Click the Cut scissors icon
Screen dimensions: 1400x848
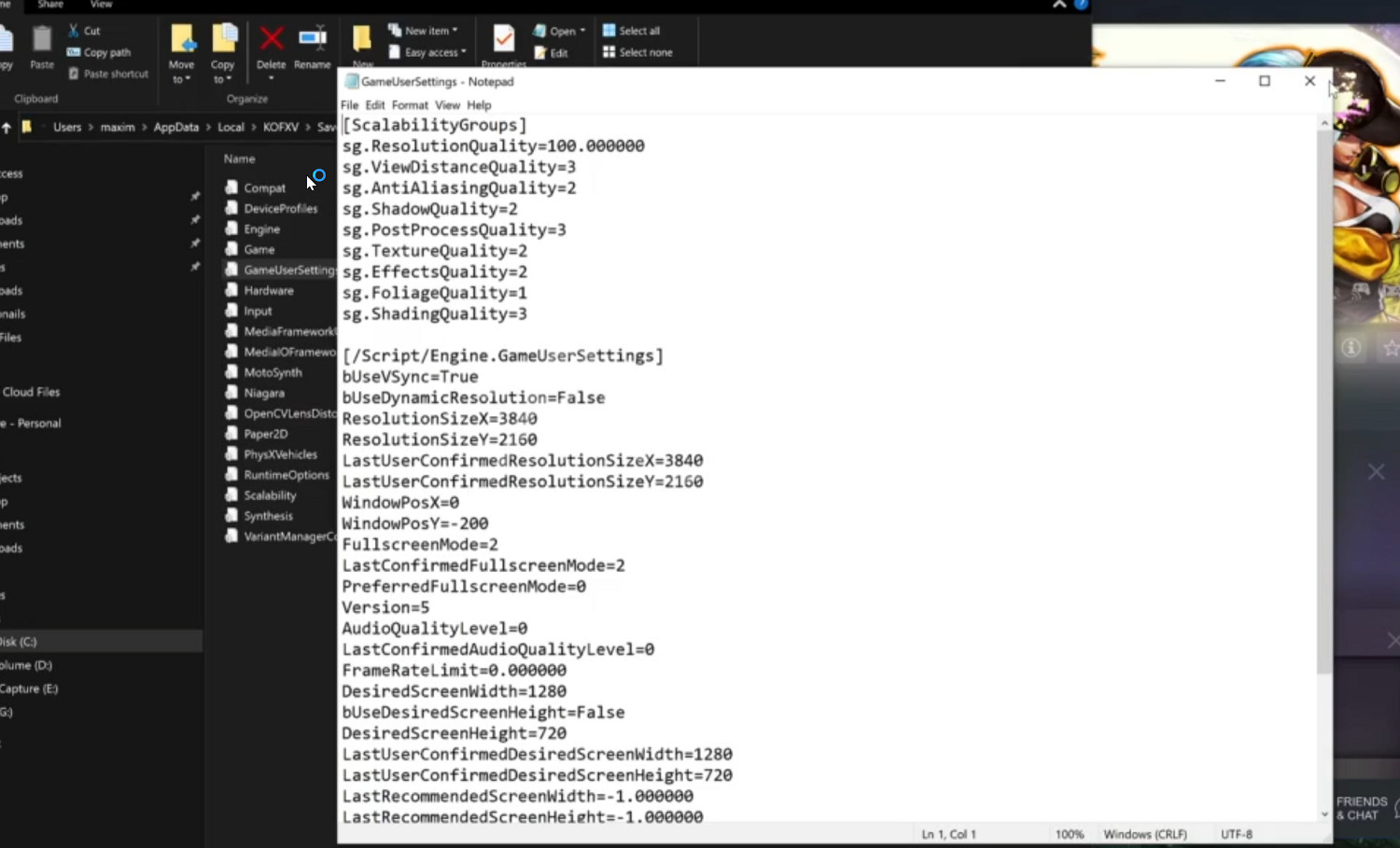tap(74, 31)
